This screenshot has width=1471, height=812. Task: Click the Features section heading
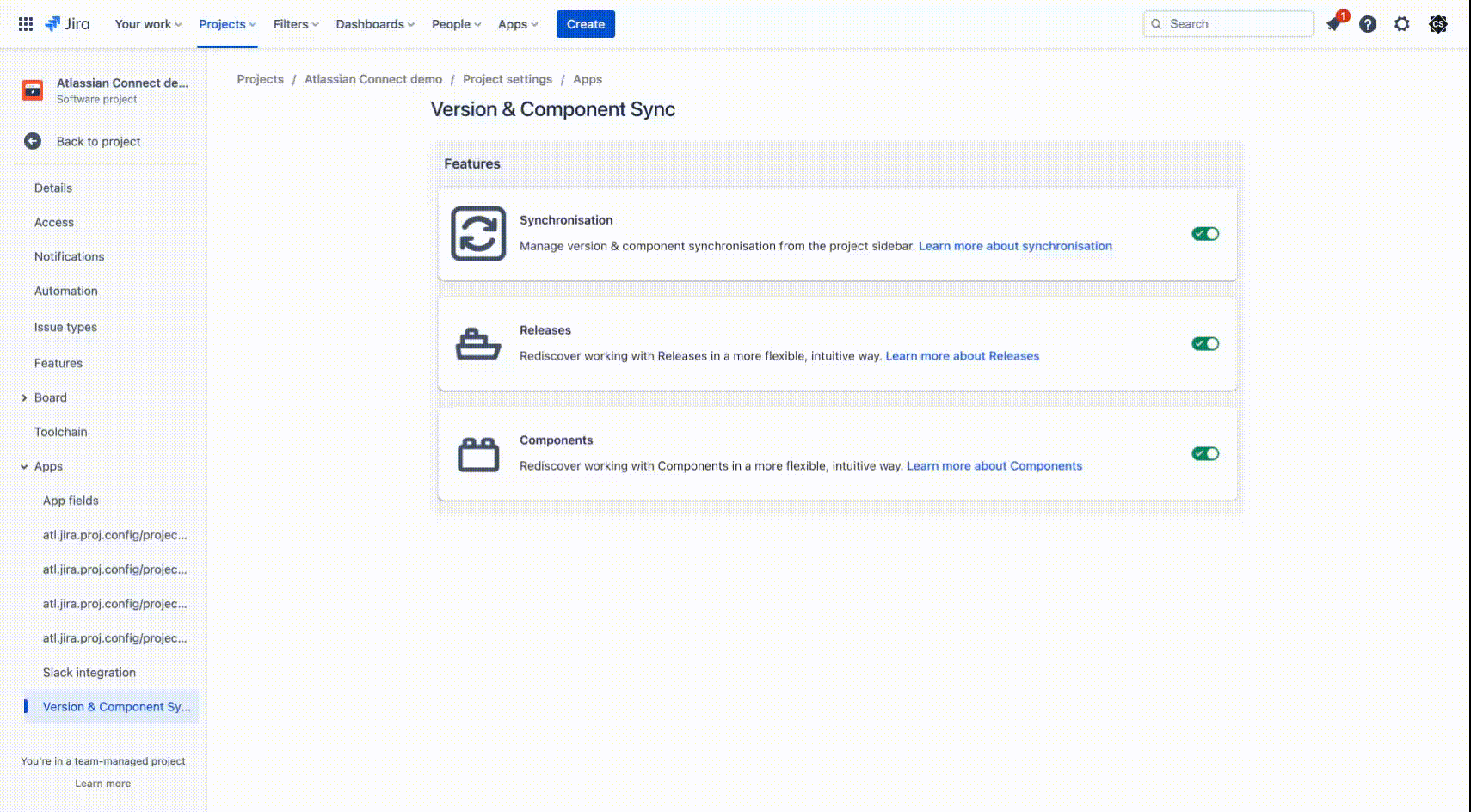click(x=472, y=163)
